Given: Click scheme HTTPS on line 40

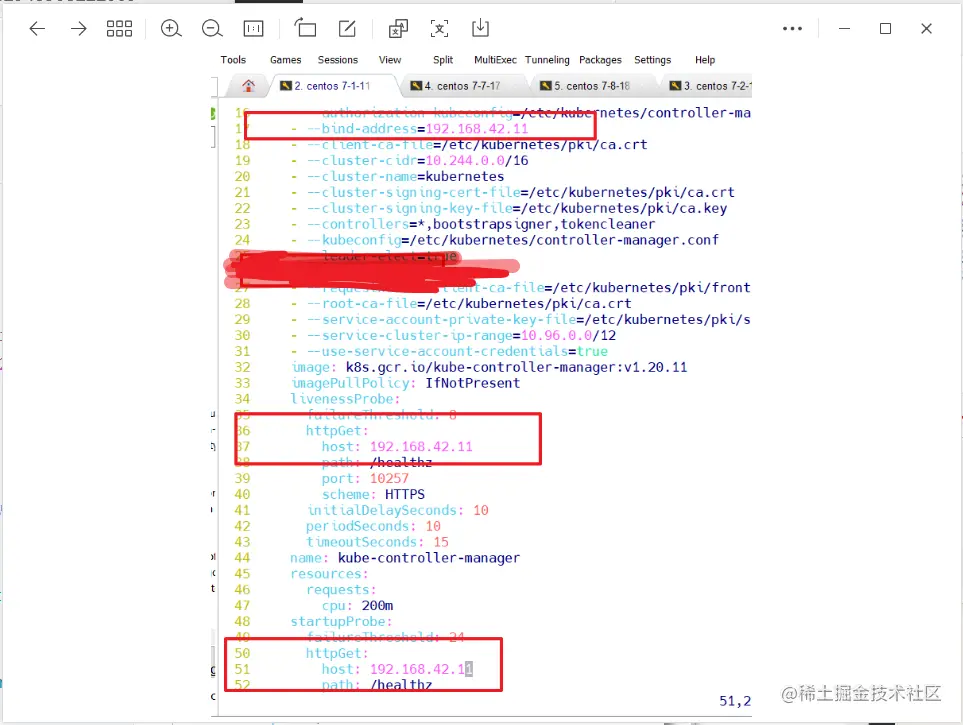Looking at the screenshot, I should [373, 495].
